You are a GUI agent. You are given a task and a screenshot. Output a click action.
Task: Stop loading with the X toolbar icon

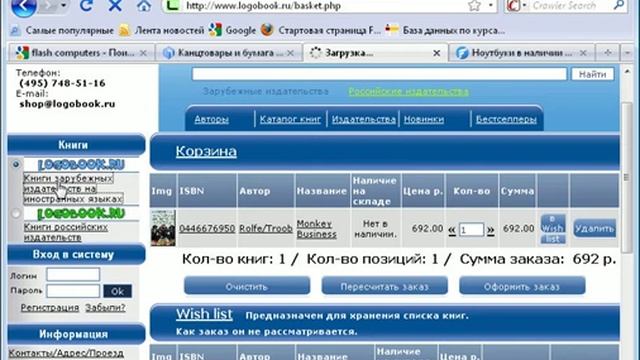pyautogui.click(x=115, y=6)
